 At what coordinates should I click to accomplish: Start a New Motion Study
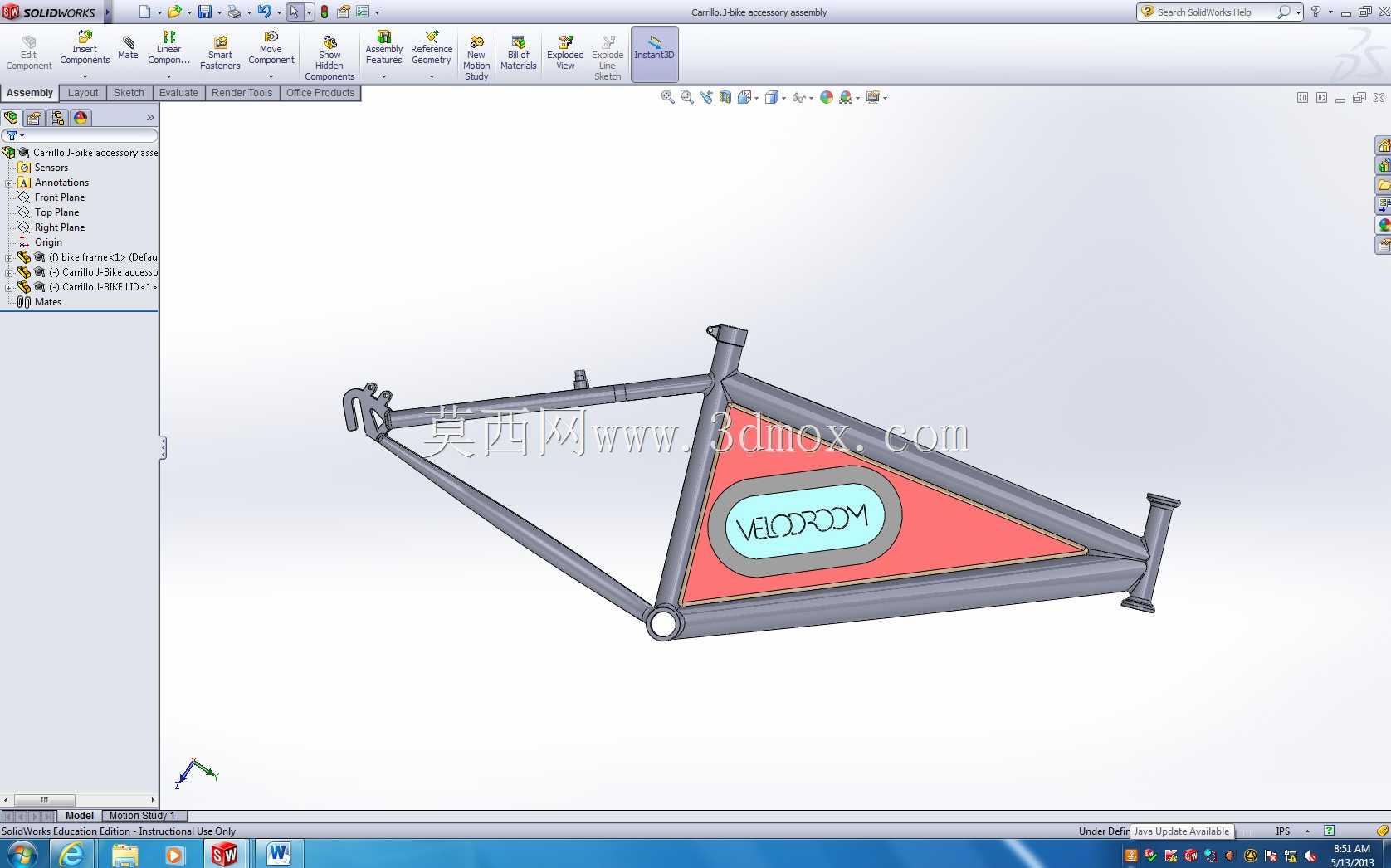coord(476,58)
